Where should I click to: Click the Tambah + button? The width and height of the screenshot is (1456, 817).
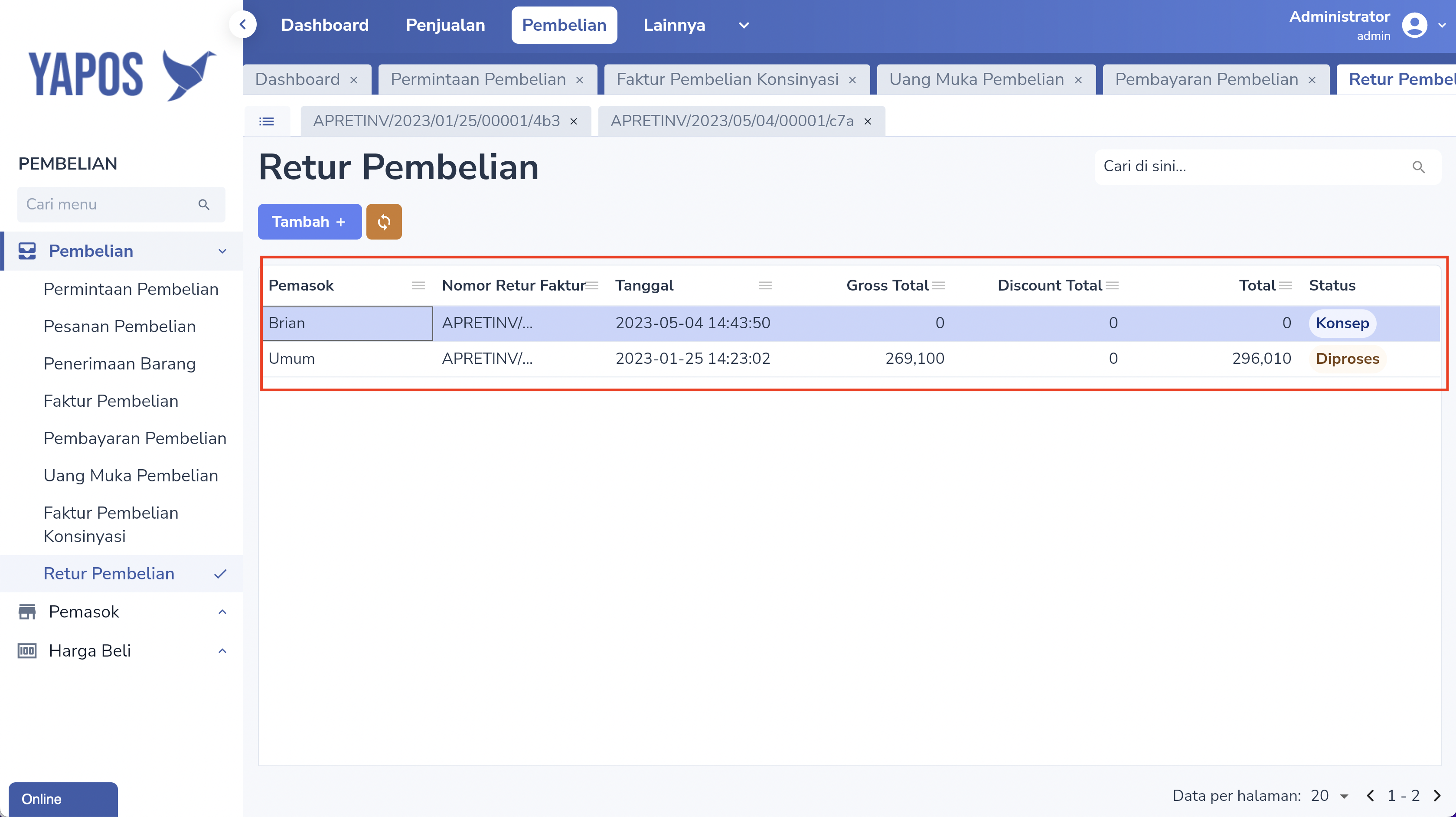pyautogui.click(x=309, y=222)
